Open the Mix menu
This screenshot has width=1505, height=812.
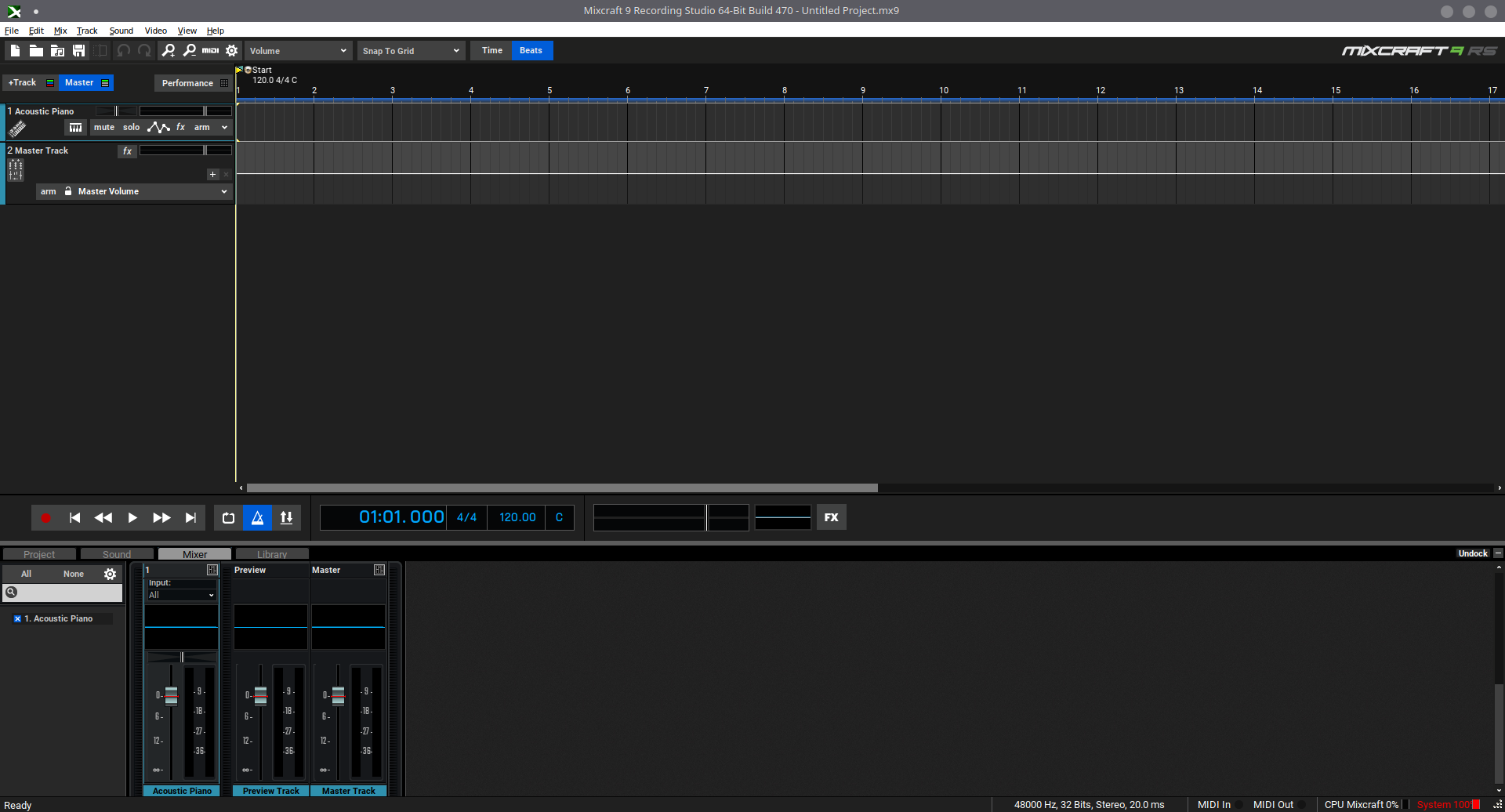(x=60, y=31)
